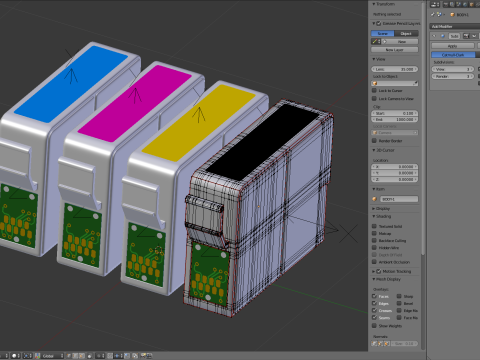
Task: Switch to the Scene properties tab icon
Action: coord(458,4)
